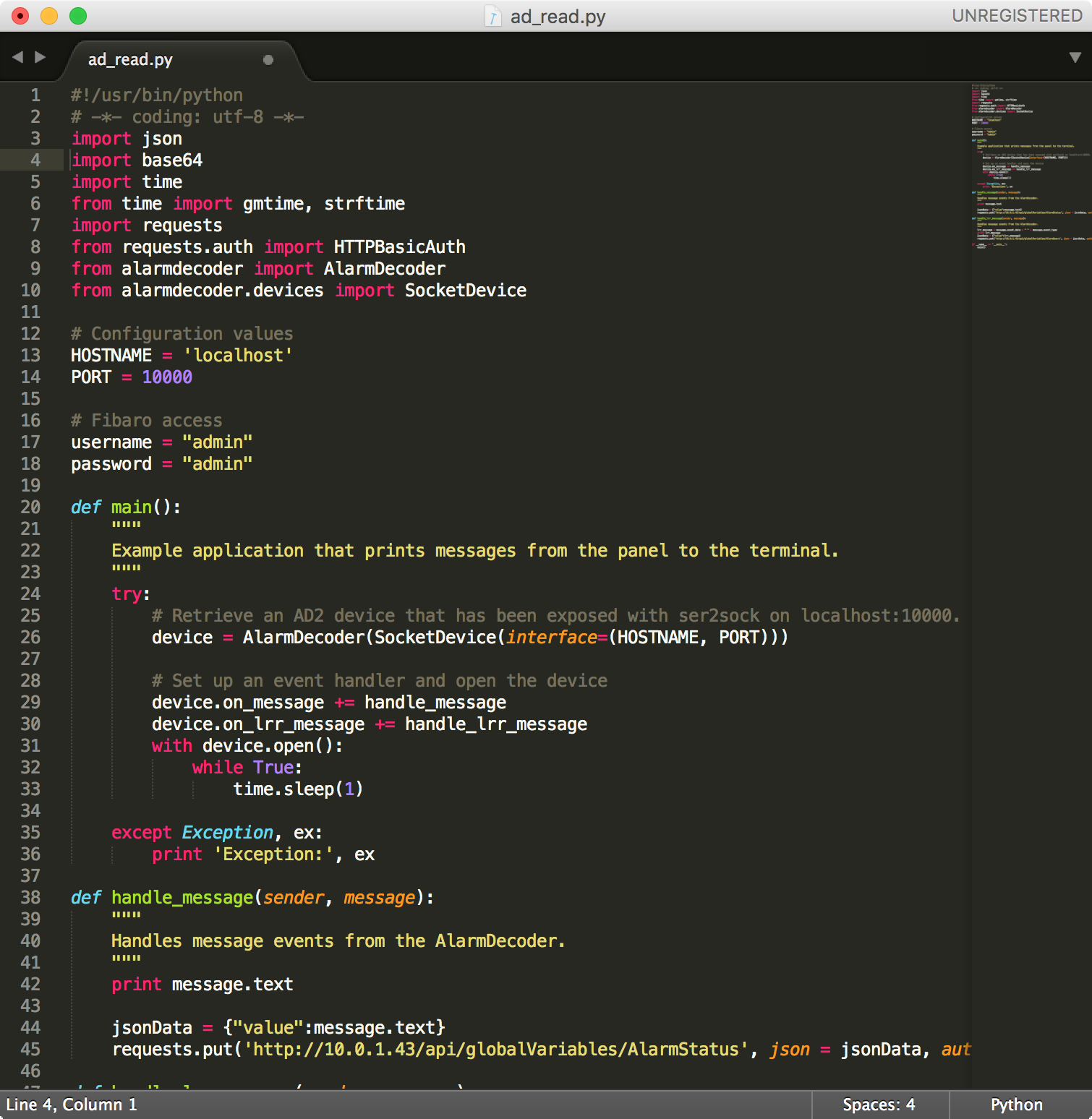This screenshot has width=1092, height=1119.
Task: Click 'import json' on line 3
Action: coord(127,139)
